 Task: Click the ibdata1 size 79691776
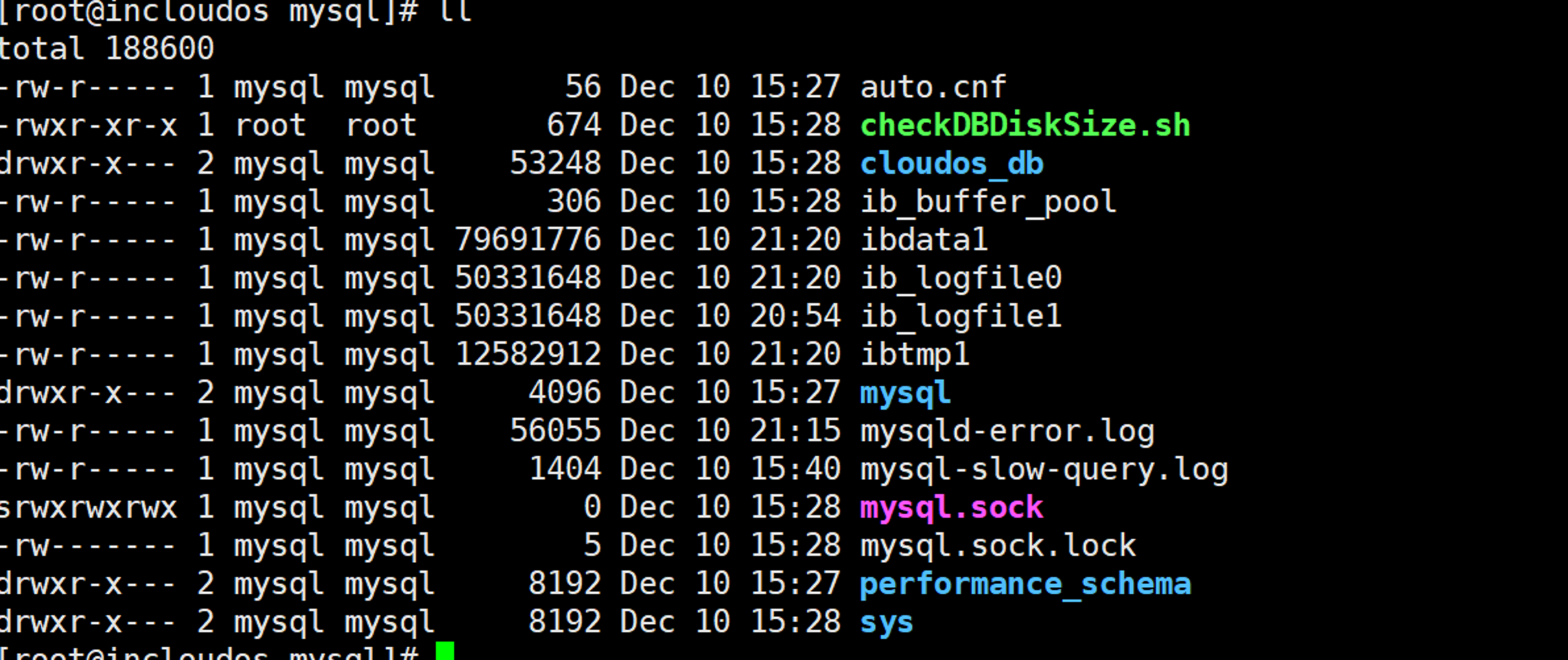[x=528, y=240]
